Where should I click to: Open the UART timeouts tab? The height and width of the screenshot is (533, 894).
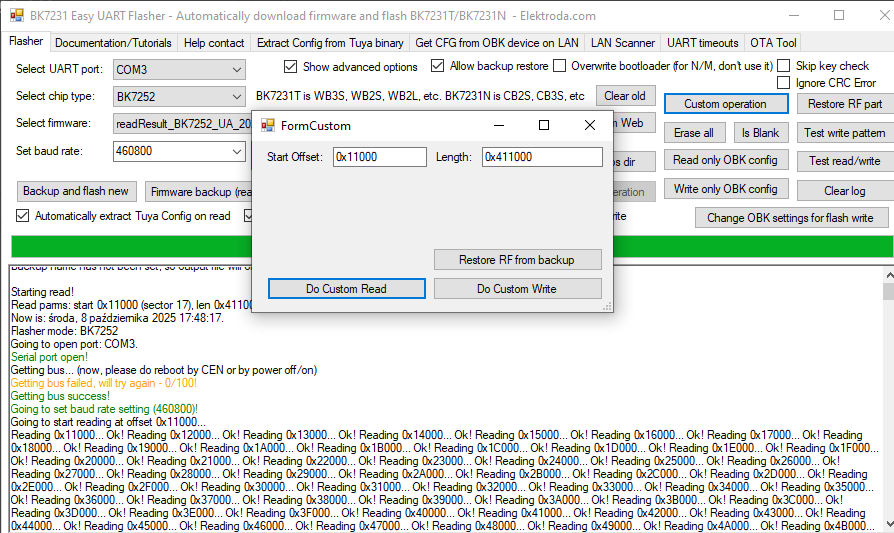[702, 43]
